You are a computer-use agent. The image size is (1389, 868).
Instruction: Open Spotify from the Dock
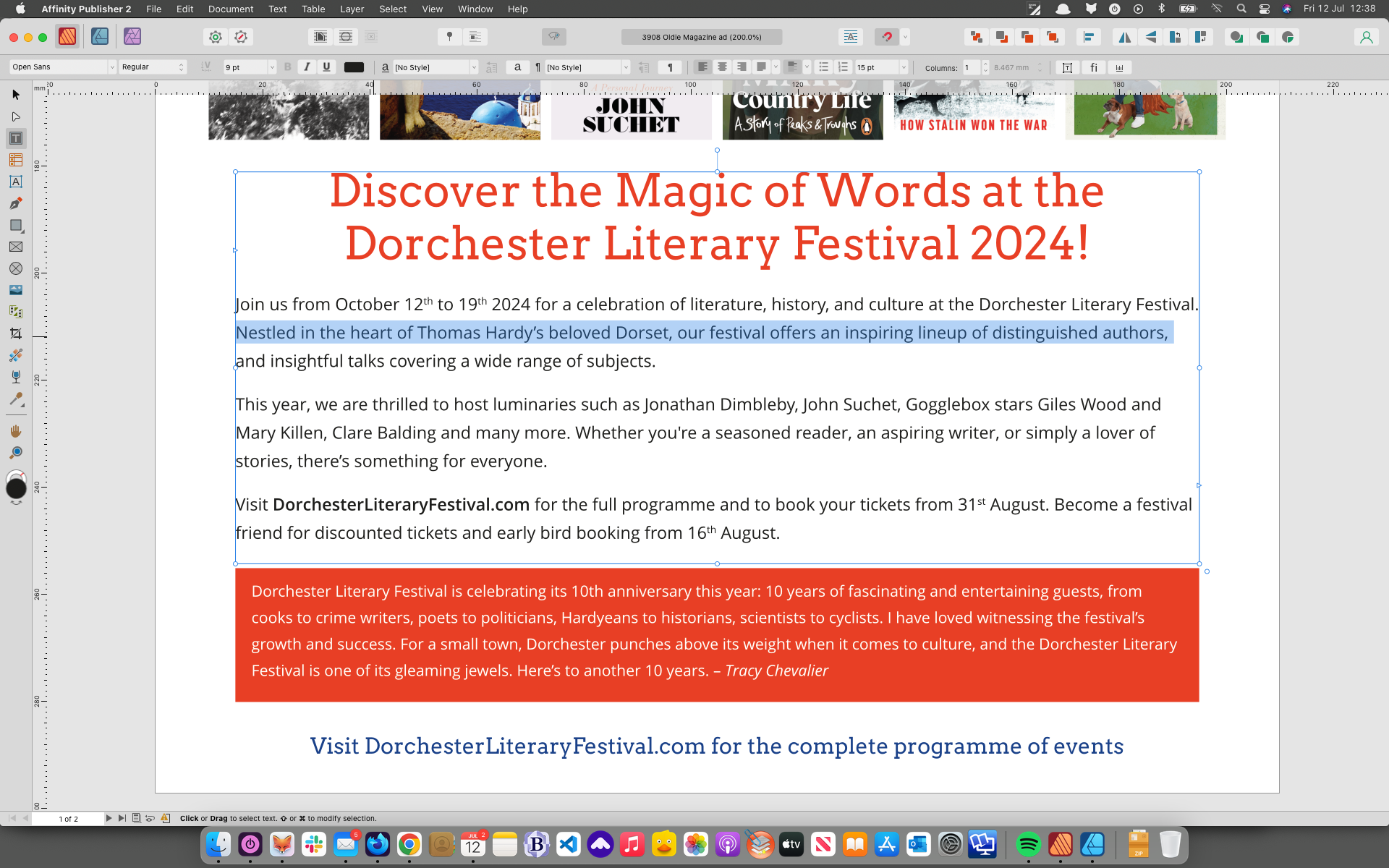[x=1028, y=844]
